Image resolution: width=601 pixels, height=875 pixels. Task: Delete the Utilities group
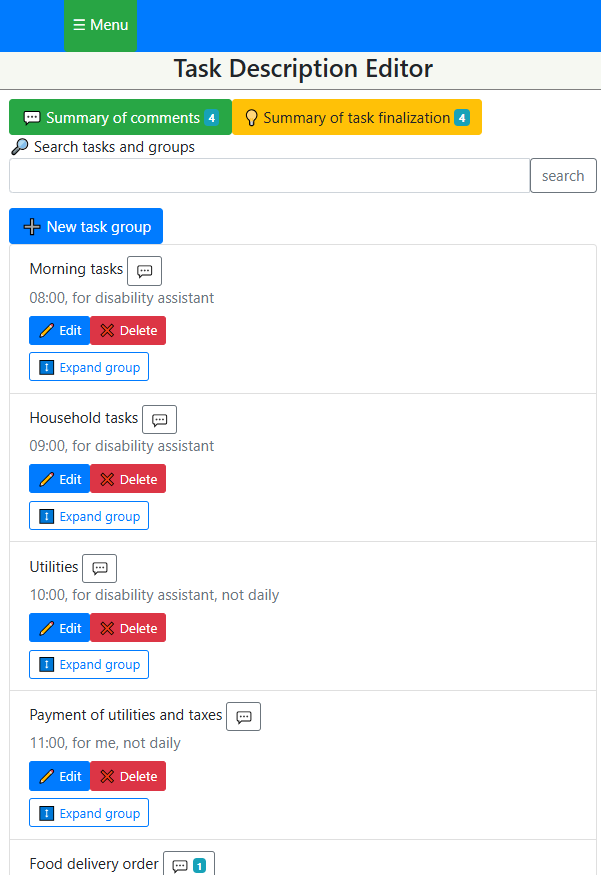point(128,628)
